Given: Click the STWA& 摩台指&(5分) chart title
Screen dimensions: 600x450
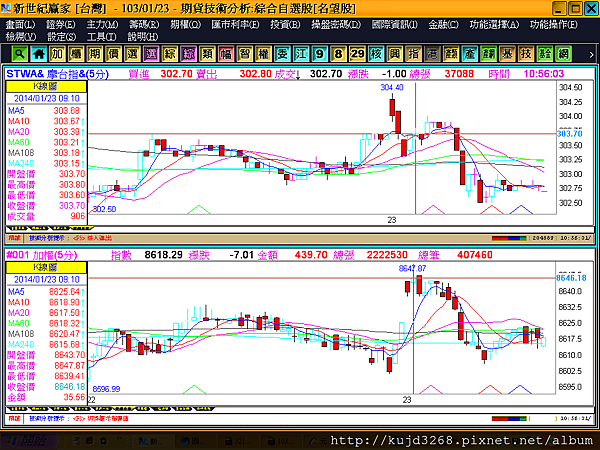Looking at the screenshot, I should tap(57, 74).
